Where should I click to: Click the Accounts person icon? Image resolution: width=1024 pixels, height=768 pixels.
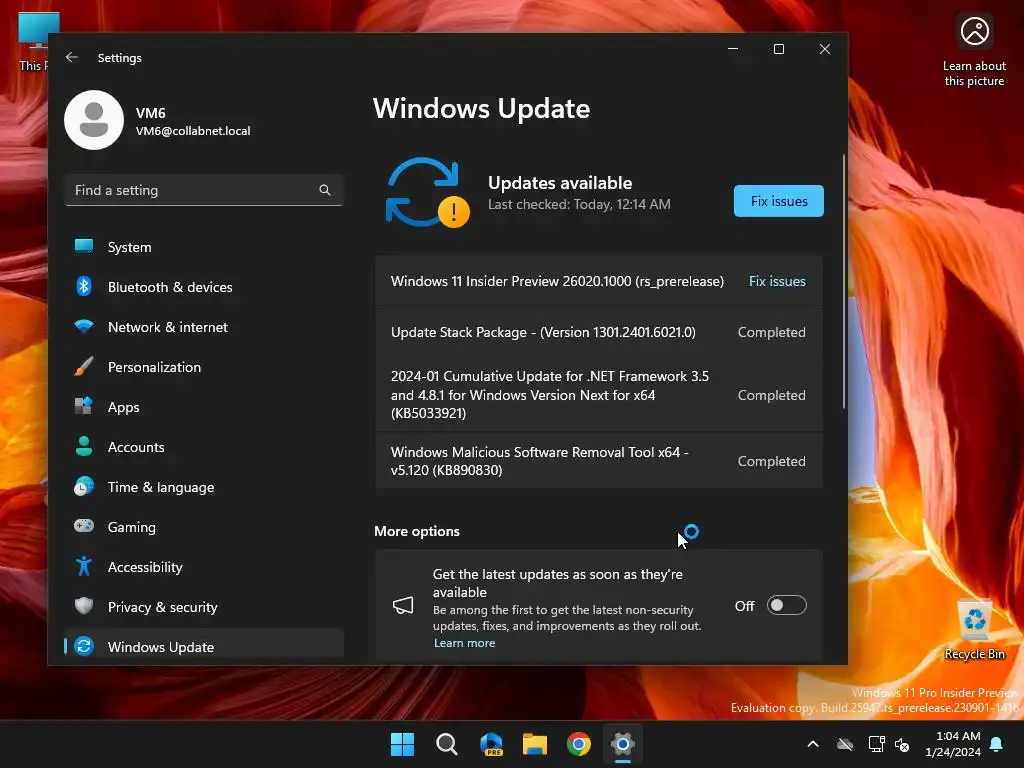tap(84, 446)
